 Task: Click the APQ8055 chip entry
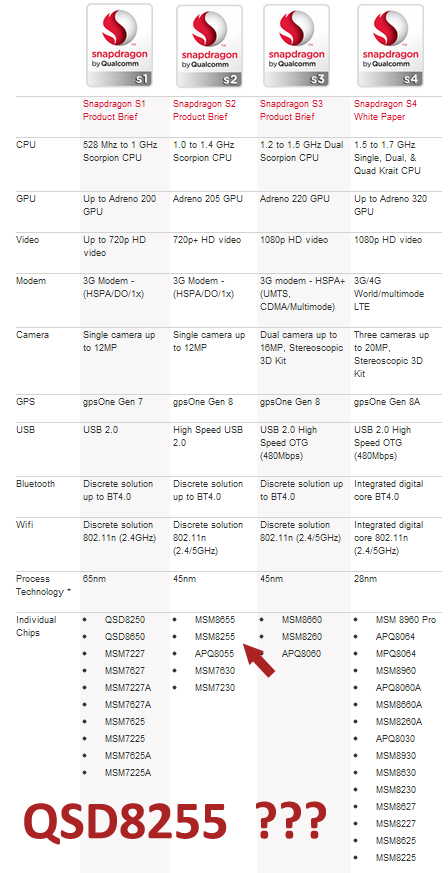tap(214, 654)
